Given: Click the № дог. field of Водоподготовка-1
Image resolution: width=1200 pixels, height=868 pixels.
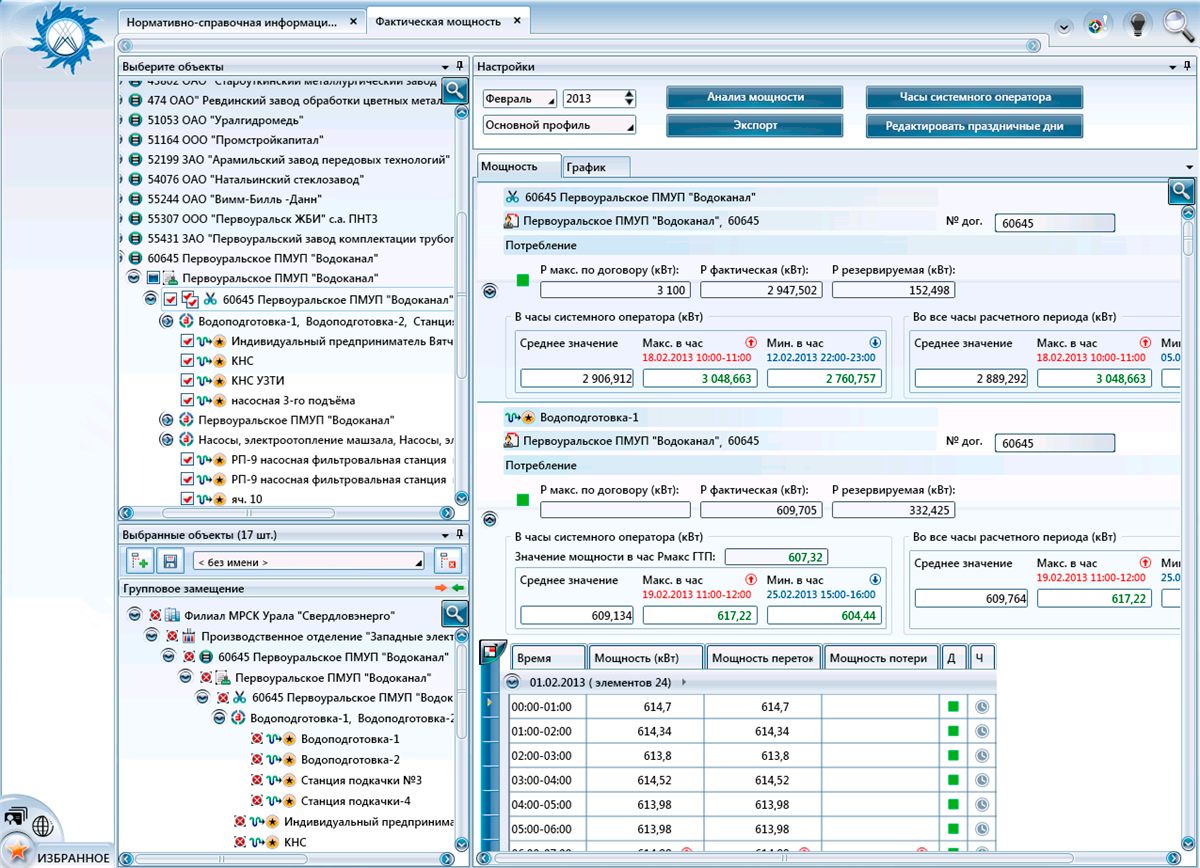Looking at the screenshot, I should click(x=1054, y=443).
